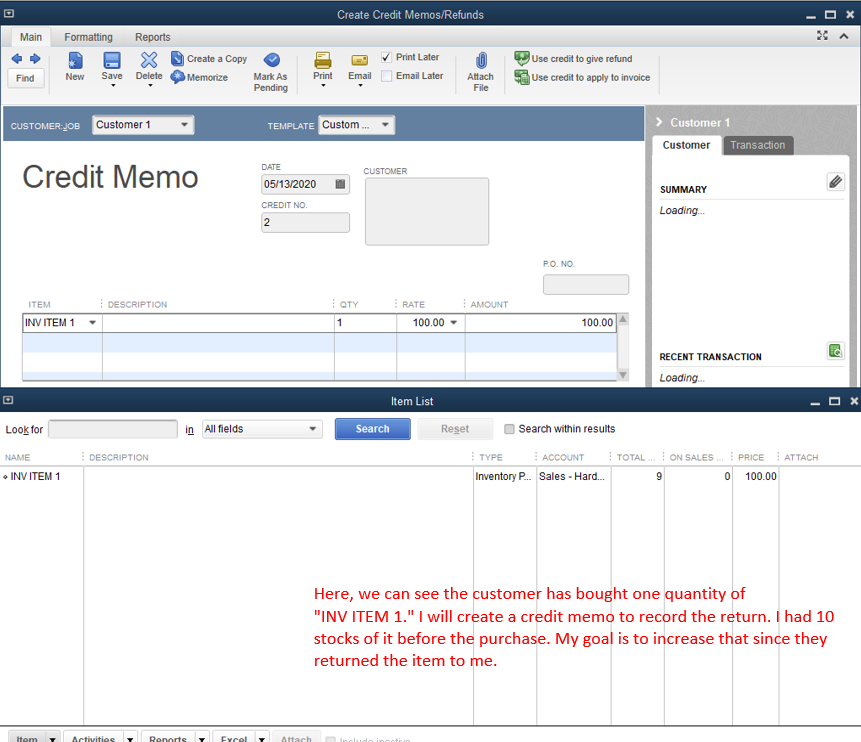Click the Find button

[x=25, y=78]
